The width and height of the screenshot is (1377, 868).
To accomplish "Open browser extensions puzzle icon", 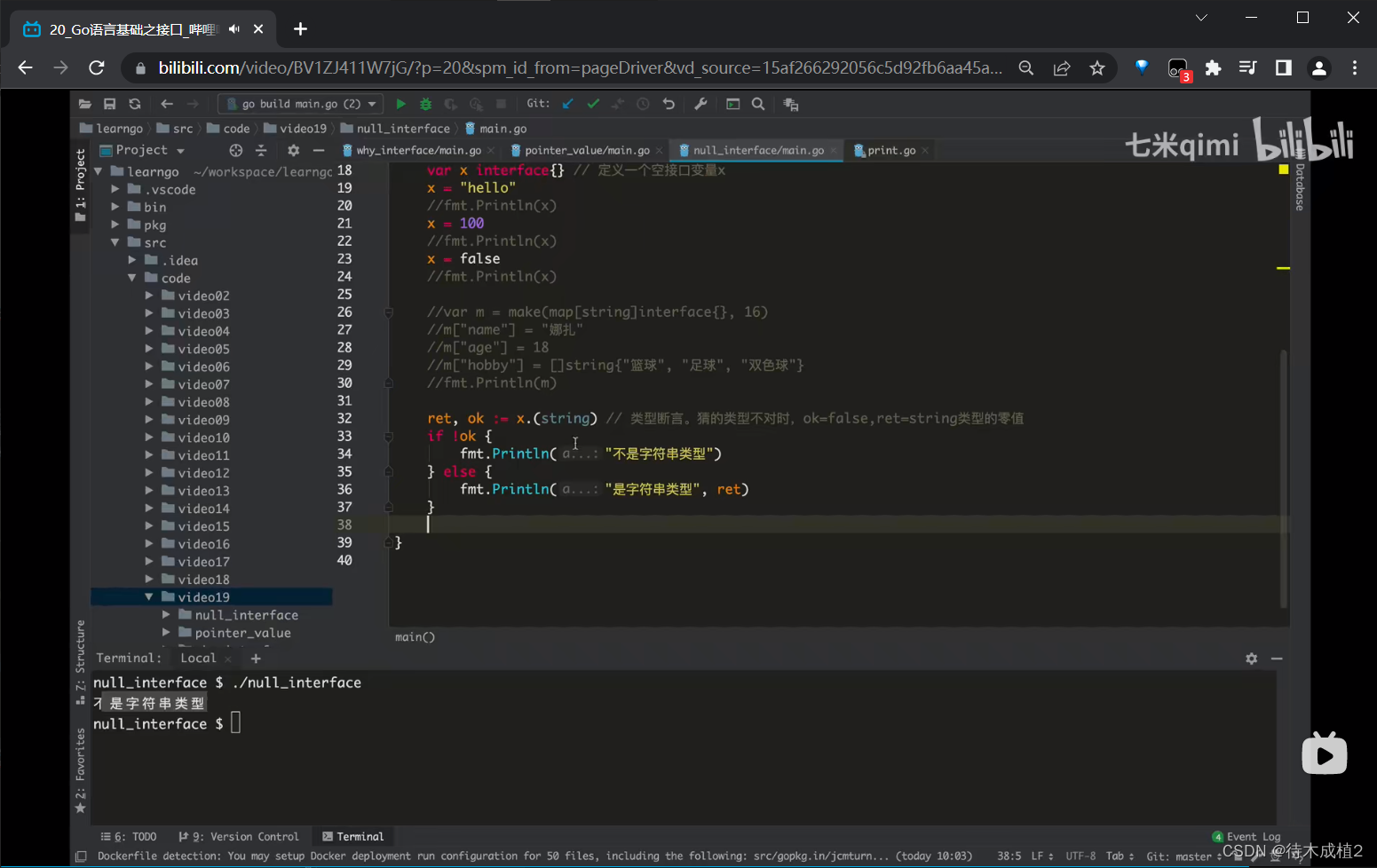I will tap(1213, 68).
